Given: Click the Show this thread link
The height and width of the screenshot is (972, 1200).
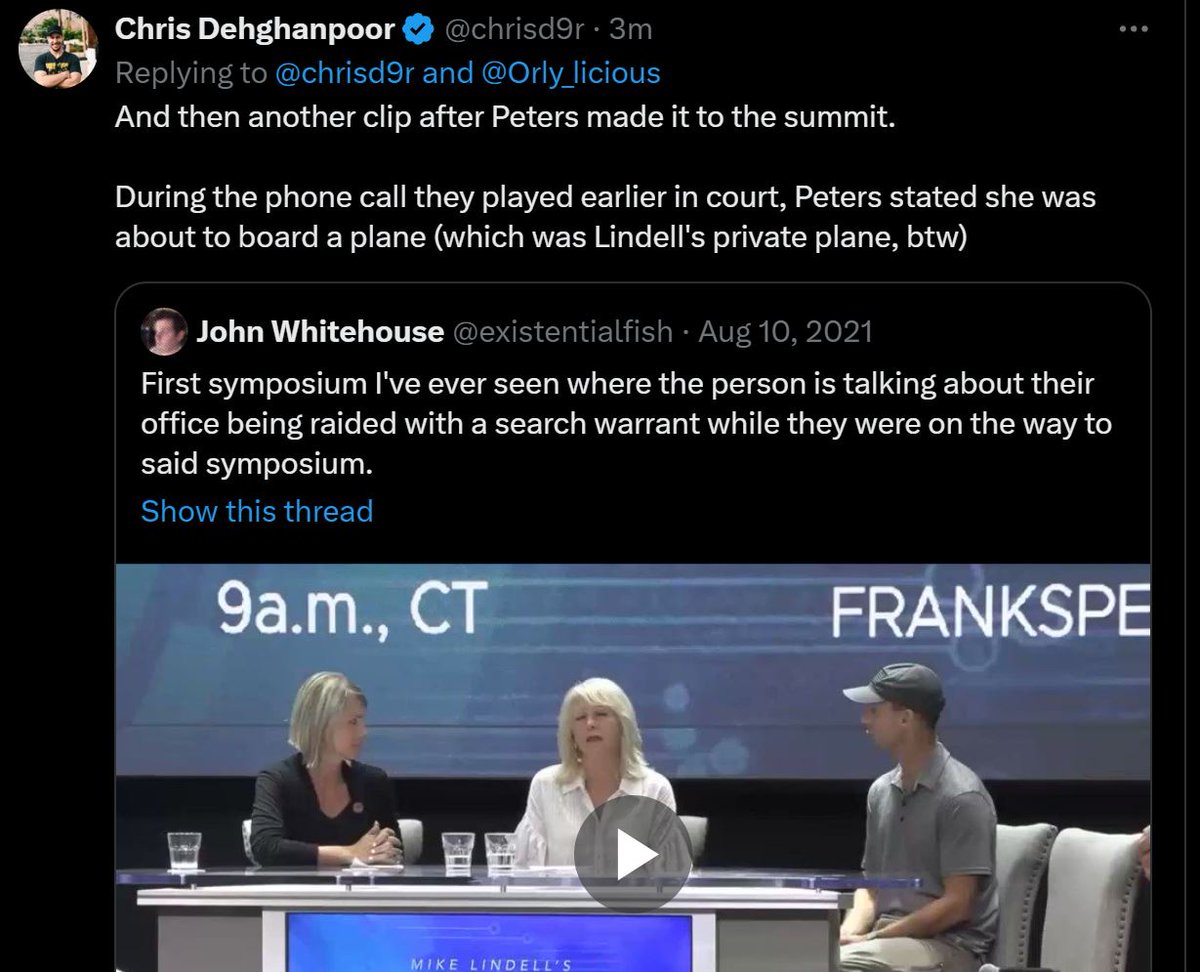Looking at the screenshot, I should 257,511.
